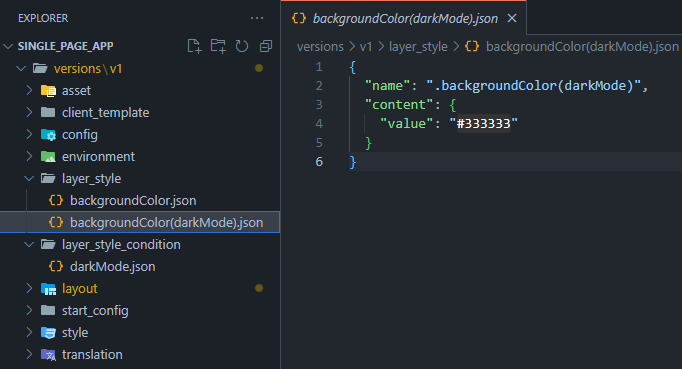The width and height of the screenshot is (682, 369).
Task: Refresh the Explorer file tree
Action: [242, 46]
